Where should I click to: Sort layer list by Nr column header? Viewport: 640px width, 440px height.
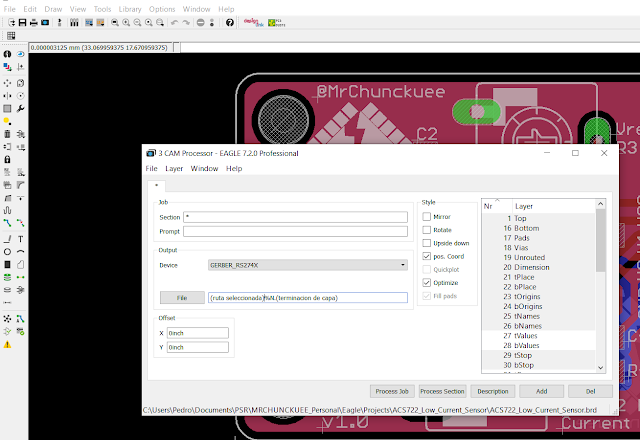497,206
